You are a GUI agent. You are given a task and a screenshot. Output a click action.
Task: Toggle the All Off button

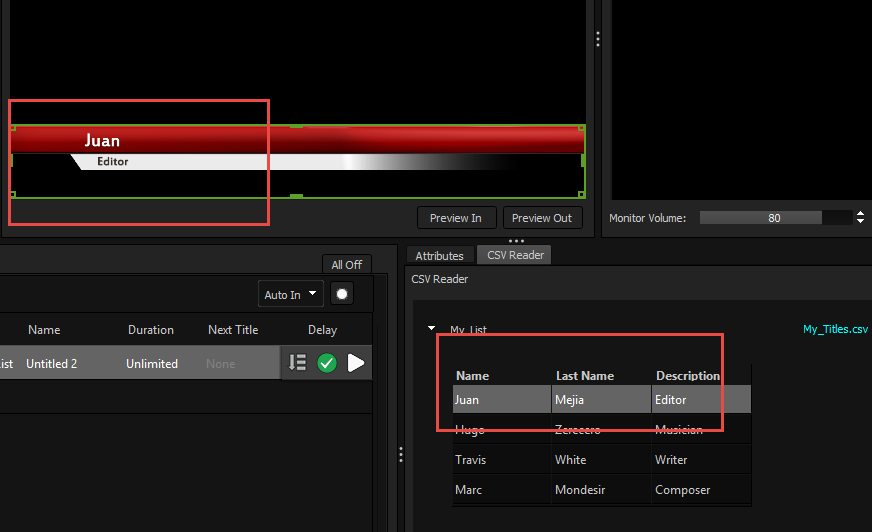tap(346, 264)
